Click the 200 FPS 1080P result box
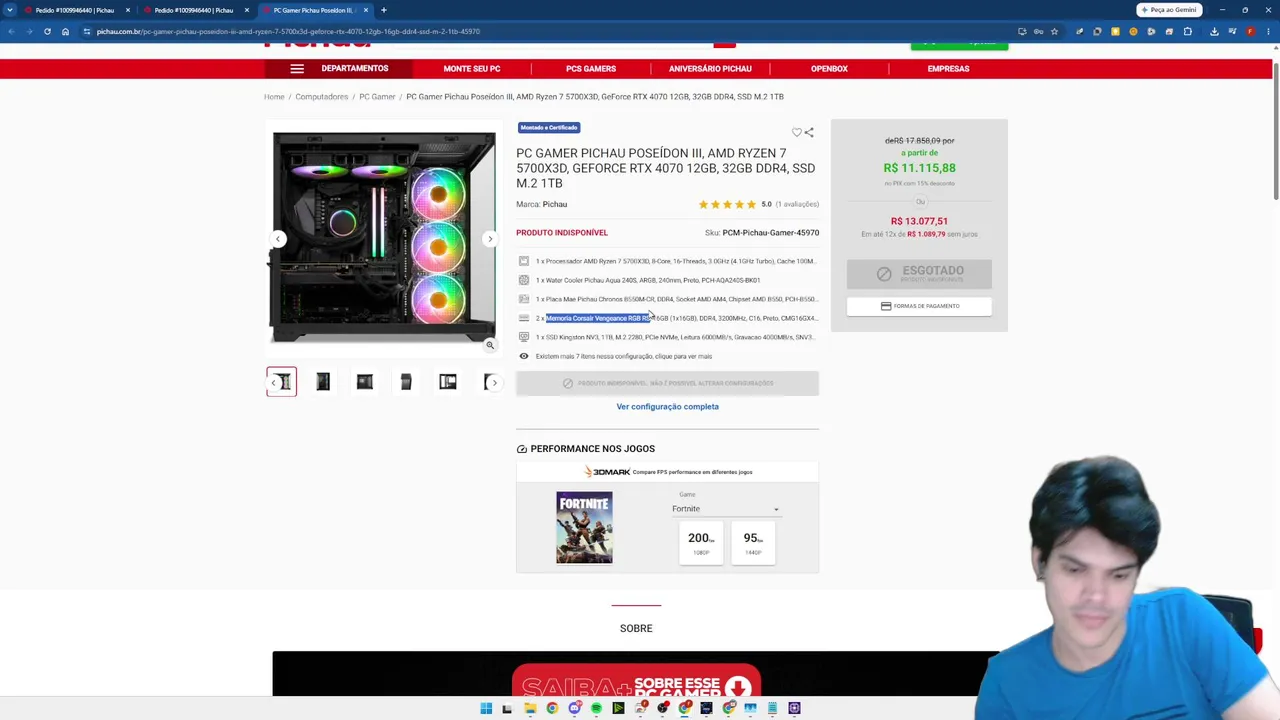Screen dimensions: 1280x720 click(x=701, y=542)
